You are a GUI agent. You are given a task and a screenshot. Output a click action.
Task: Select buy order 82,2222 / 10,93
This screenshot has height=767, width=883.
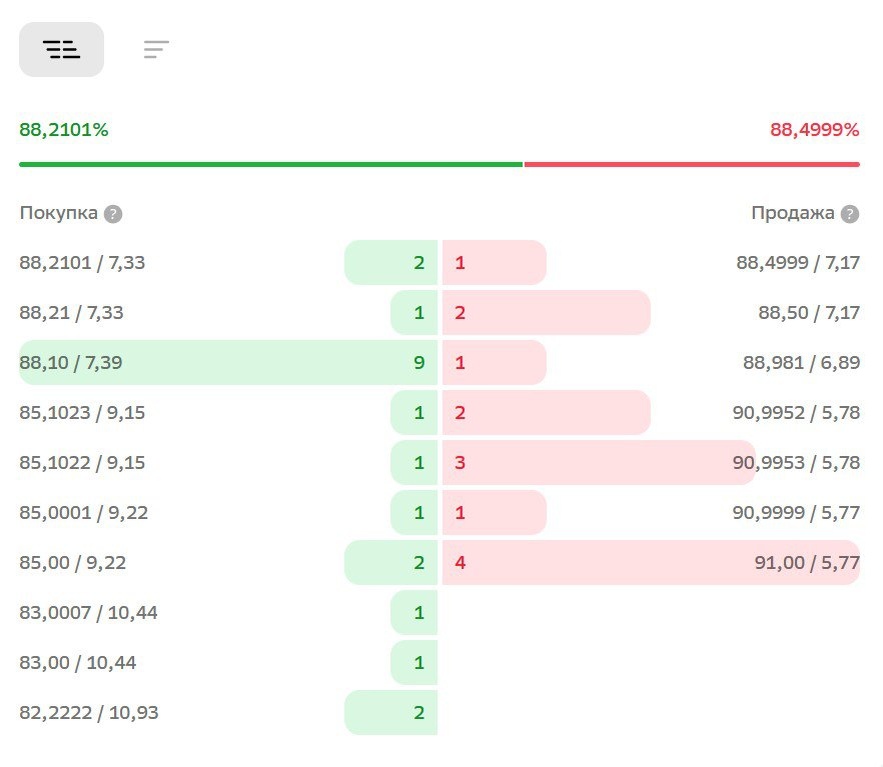pyautogui.click(x=88, y=713)
